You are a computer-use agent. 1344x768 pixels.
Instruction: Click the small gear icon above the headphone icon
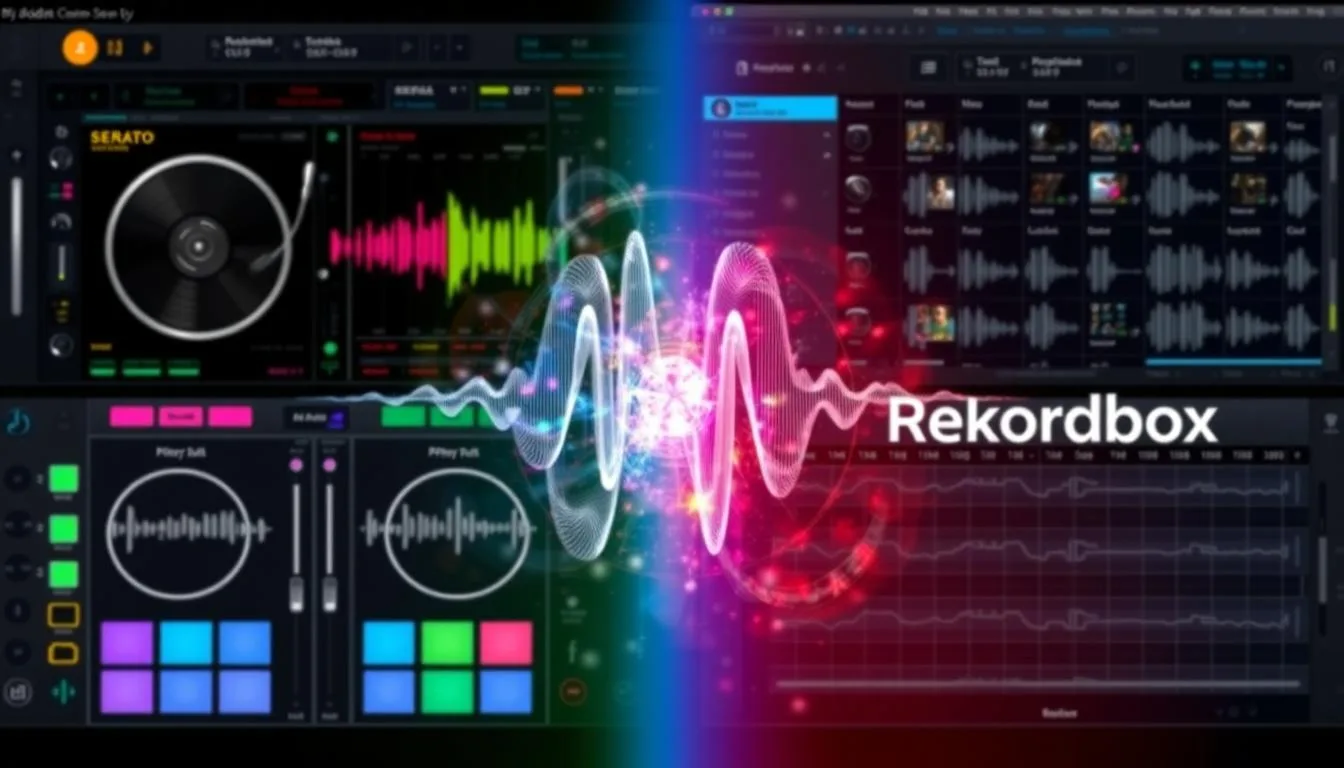[x=60, y=131]
